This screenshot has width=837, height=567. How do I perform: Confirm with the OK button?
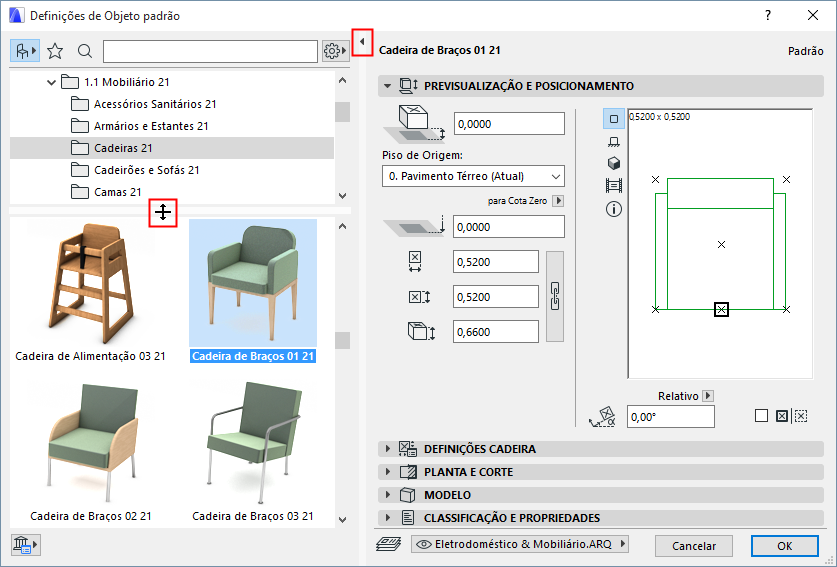point(784,546)
